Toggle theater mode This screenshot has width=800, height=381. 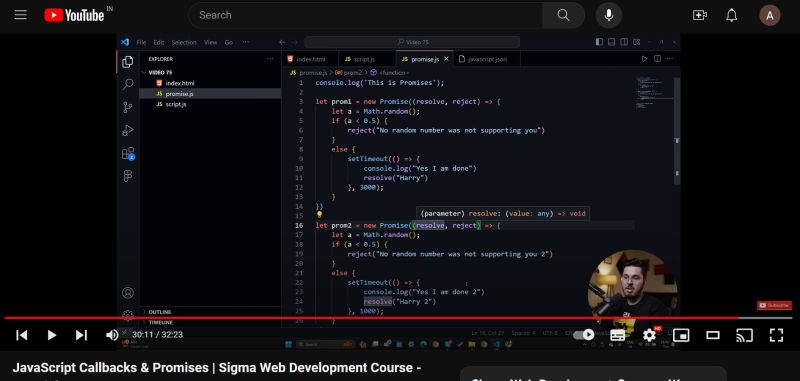click(713, 335)
